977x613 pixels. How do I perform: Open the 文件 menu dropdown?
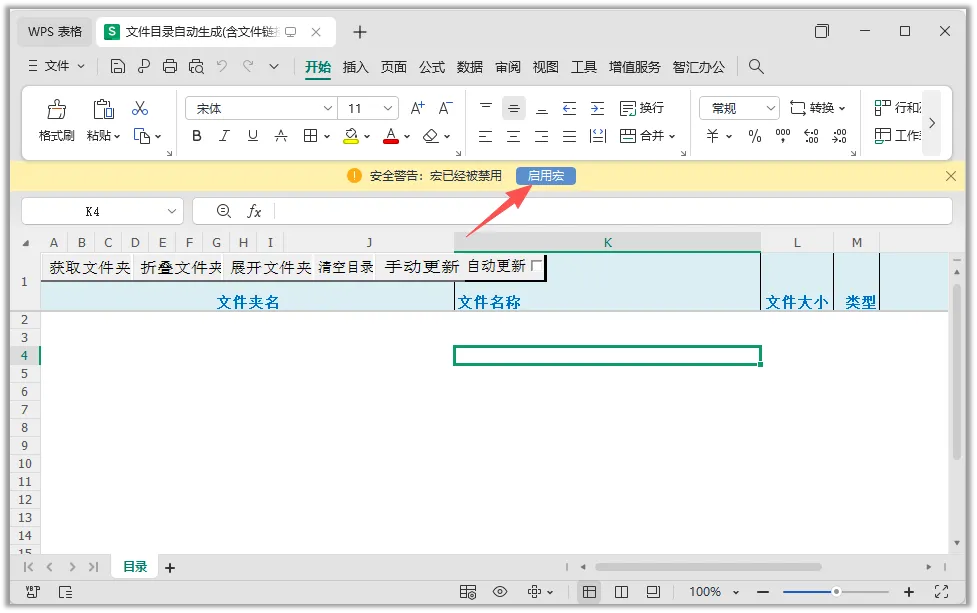[x=57, y=66]
